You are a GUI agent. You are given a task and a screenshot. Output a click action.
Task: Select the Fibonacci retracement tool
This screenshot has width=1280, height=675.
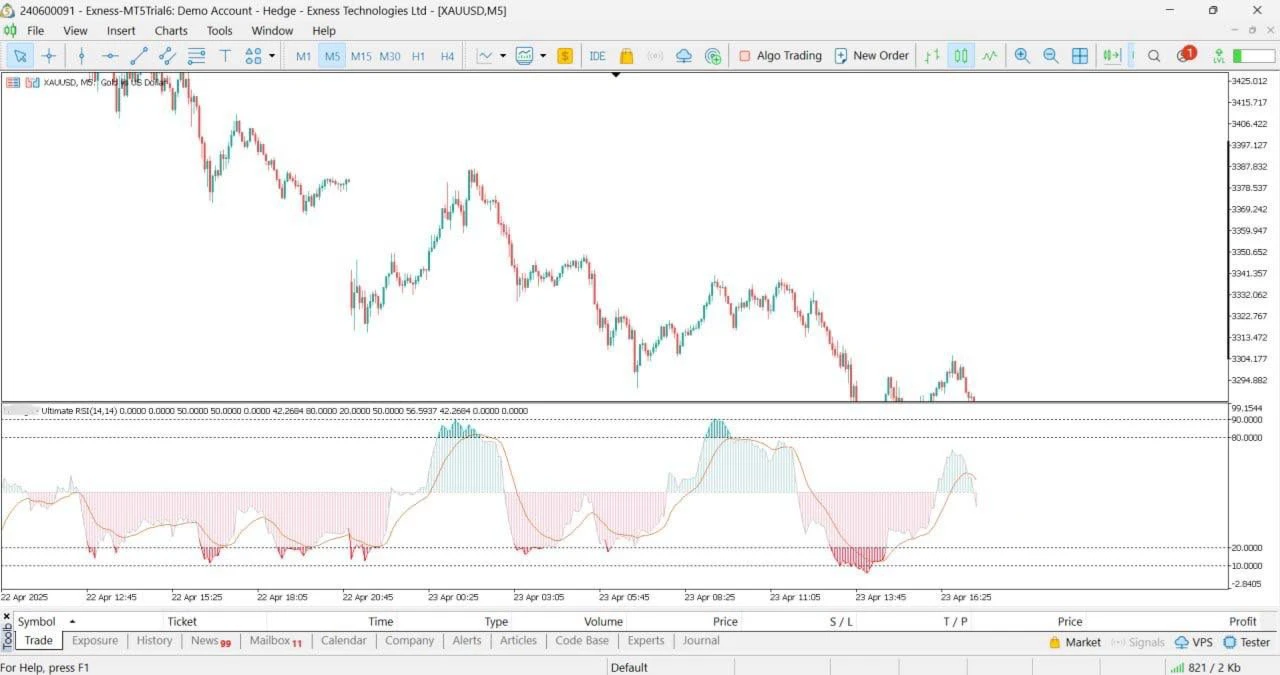pyautogui.click(x=197, y=56)
